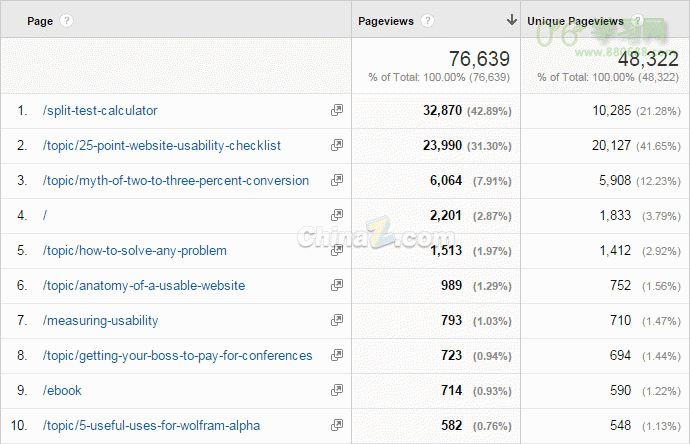Select the /topic/myth-of-two-to-three-percent-conversion link
This screenshot has height=444, width=690.
coord(175,181)
